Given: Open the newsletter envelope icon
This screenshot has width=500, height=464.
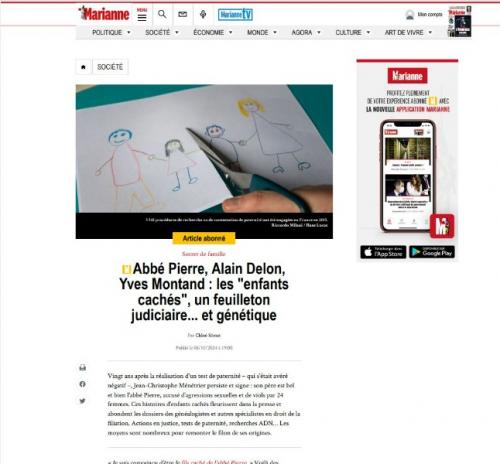Looking at the screenshot, I should [x=183, y=14].
